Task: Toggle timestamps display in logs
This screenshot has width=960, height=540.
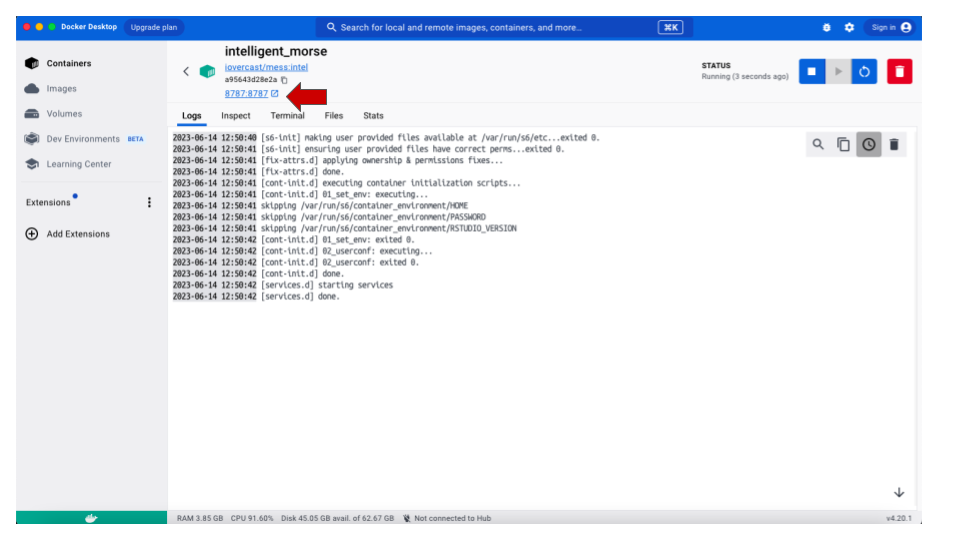Action: tap(869, 144)
